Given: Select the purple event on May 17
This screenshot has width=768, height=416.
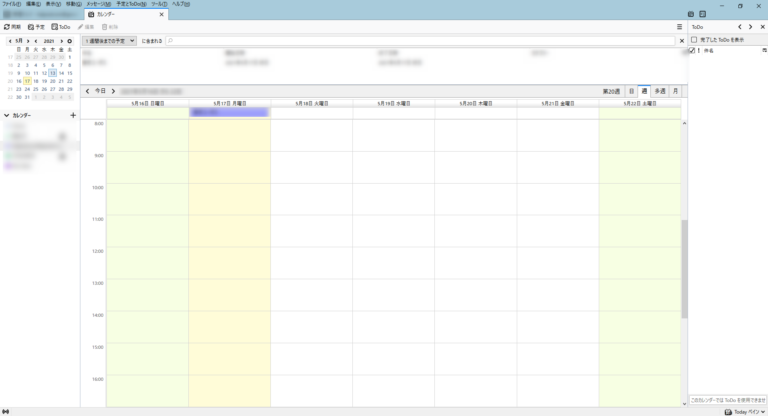Looking at the screenshot, I should (x=229, y=112).
